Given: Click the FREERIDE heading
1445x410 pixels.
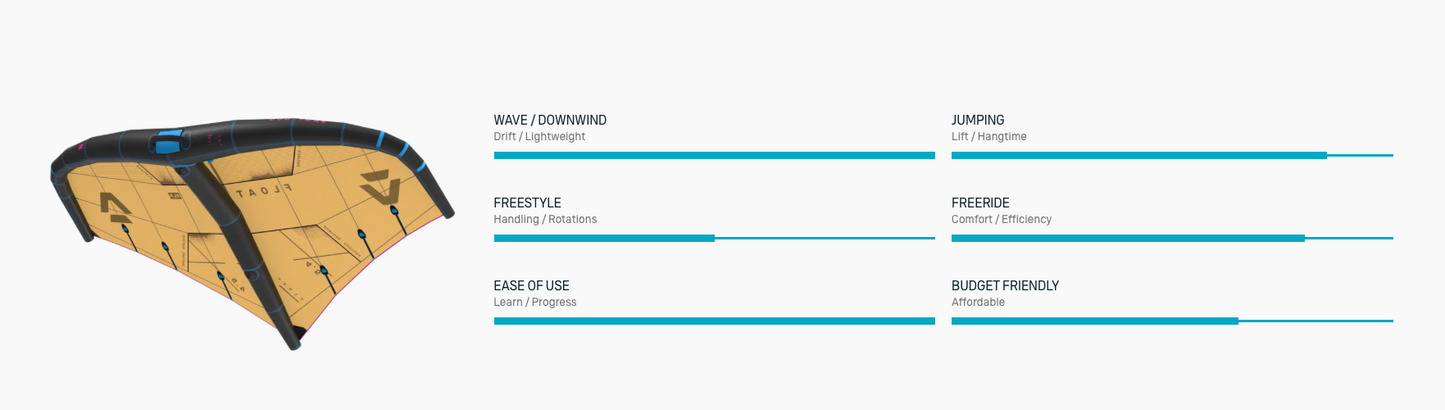Looking at the screenshot, I should pyautogui.click(x=980, y=203).
